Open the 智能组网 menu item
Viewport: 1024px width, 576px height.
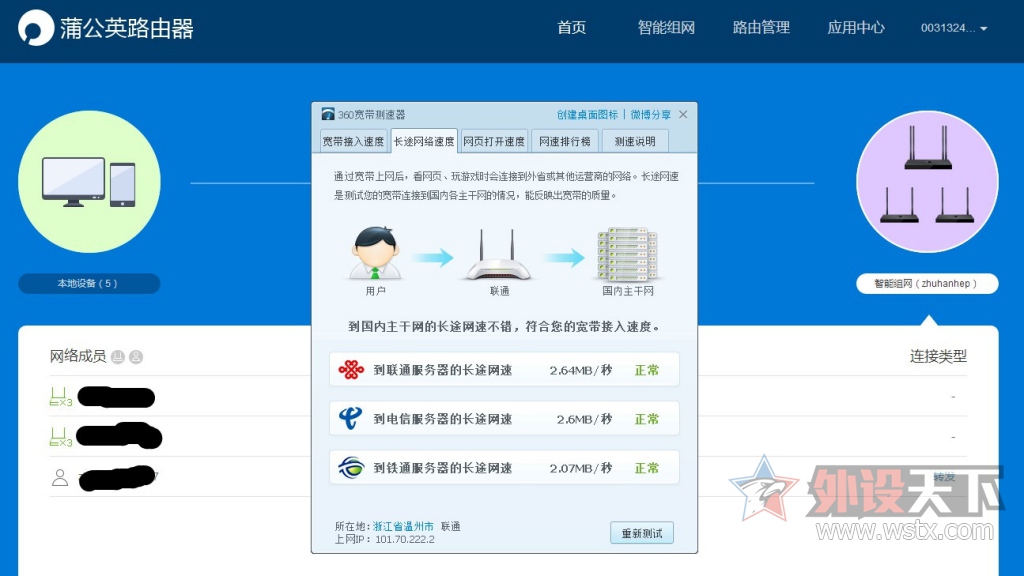point(666,27)
